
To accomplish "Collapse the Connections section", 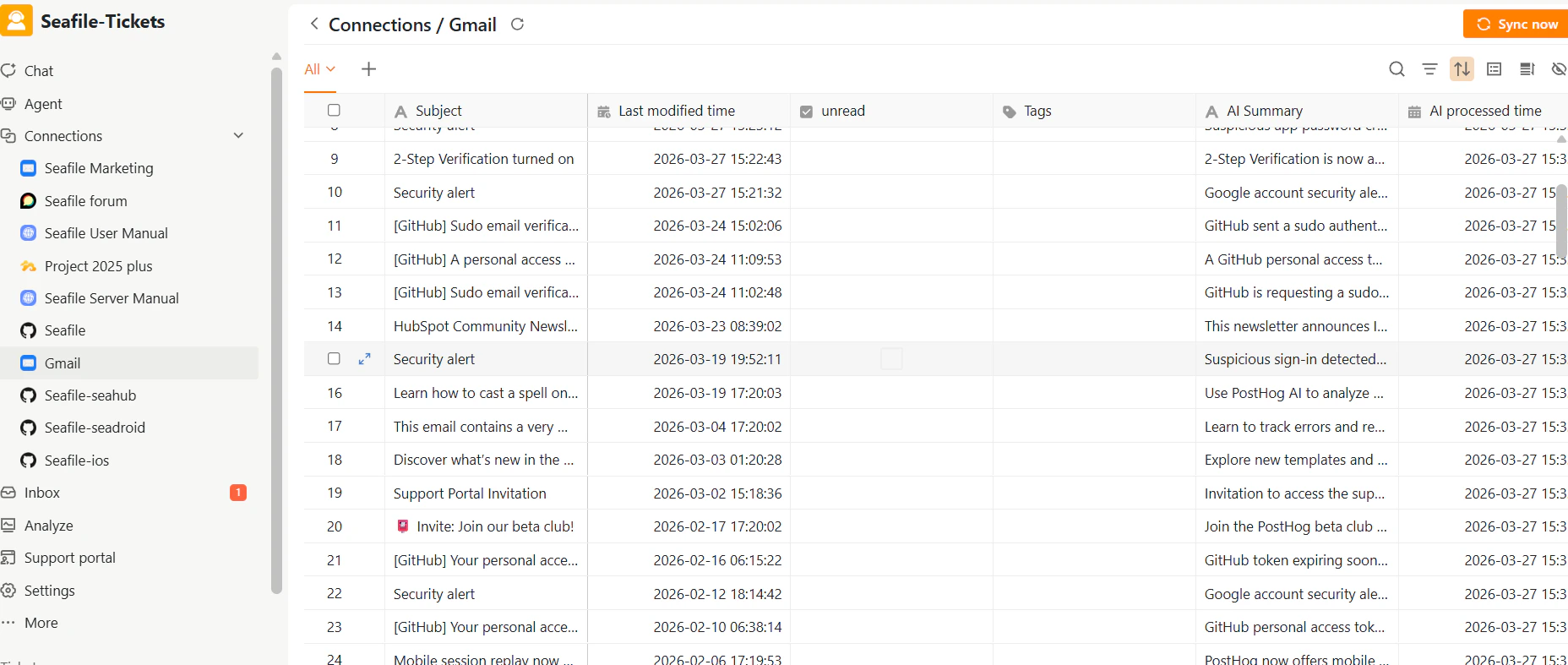I will click(x=238, y=136).
